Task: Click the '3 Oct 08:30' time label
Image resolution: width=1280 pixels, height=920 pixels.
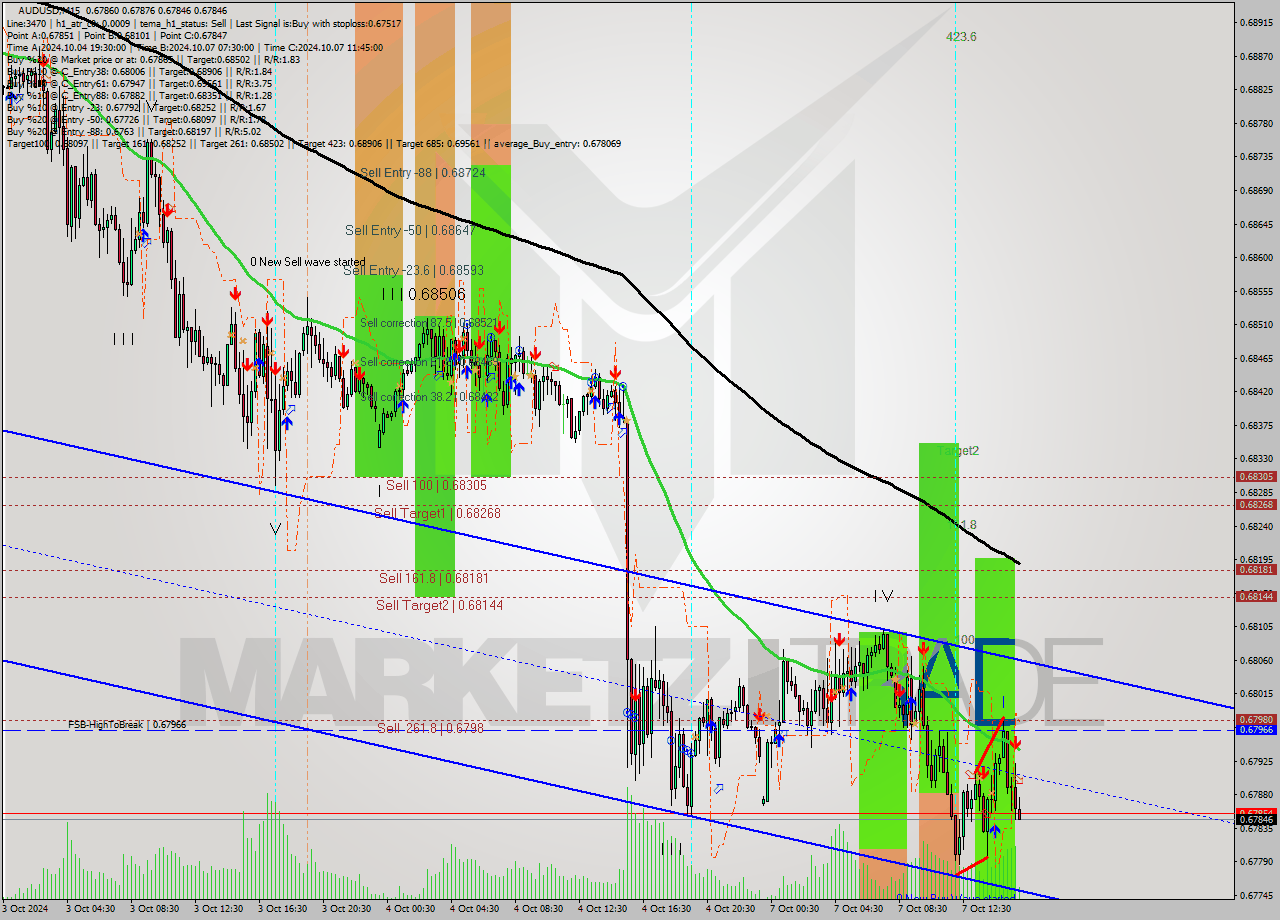Action: pos(154,909)
